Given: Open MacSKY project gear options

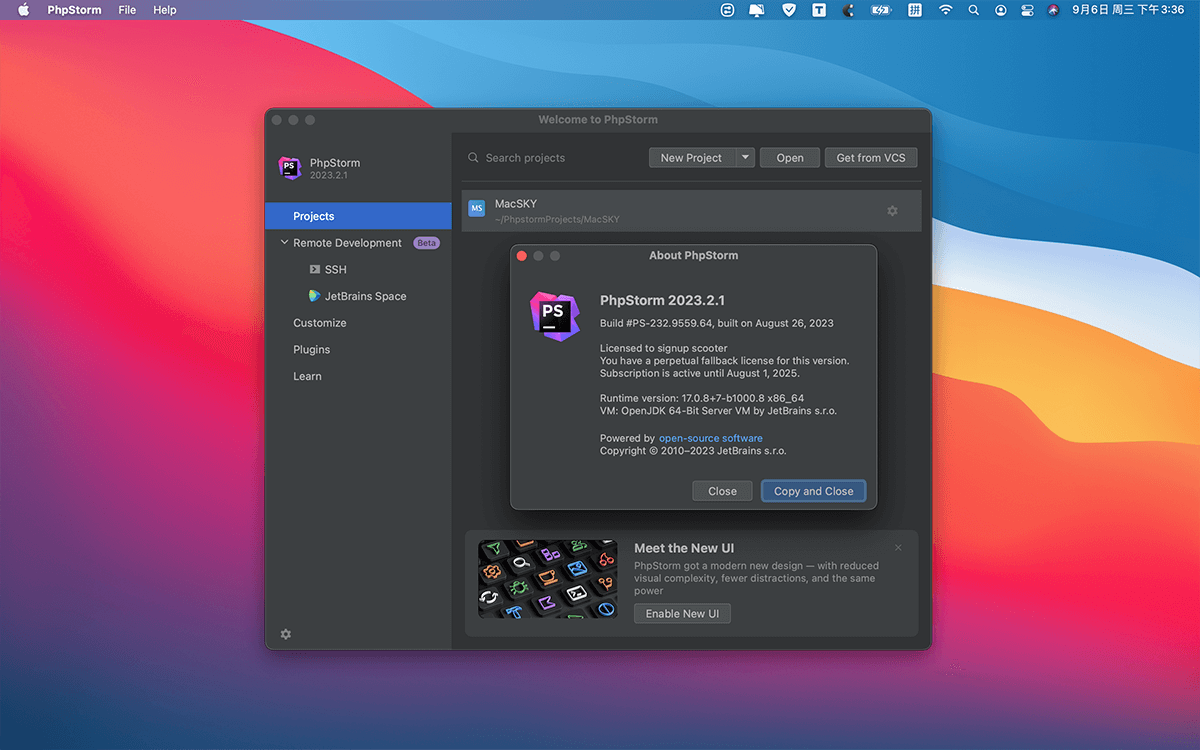Looking at the screenshot, I should [892, 211].
